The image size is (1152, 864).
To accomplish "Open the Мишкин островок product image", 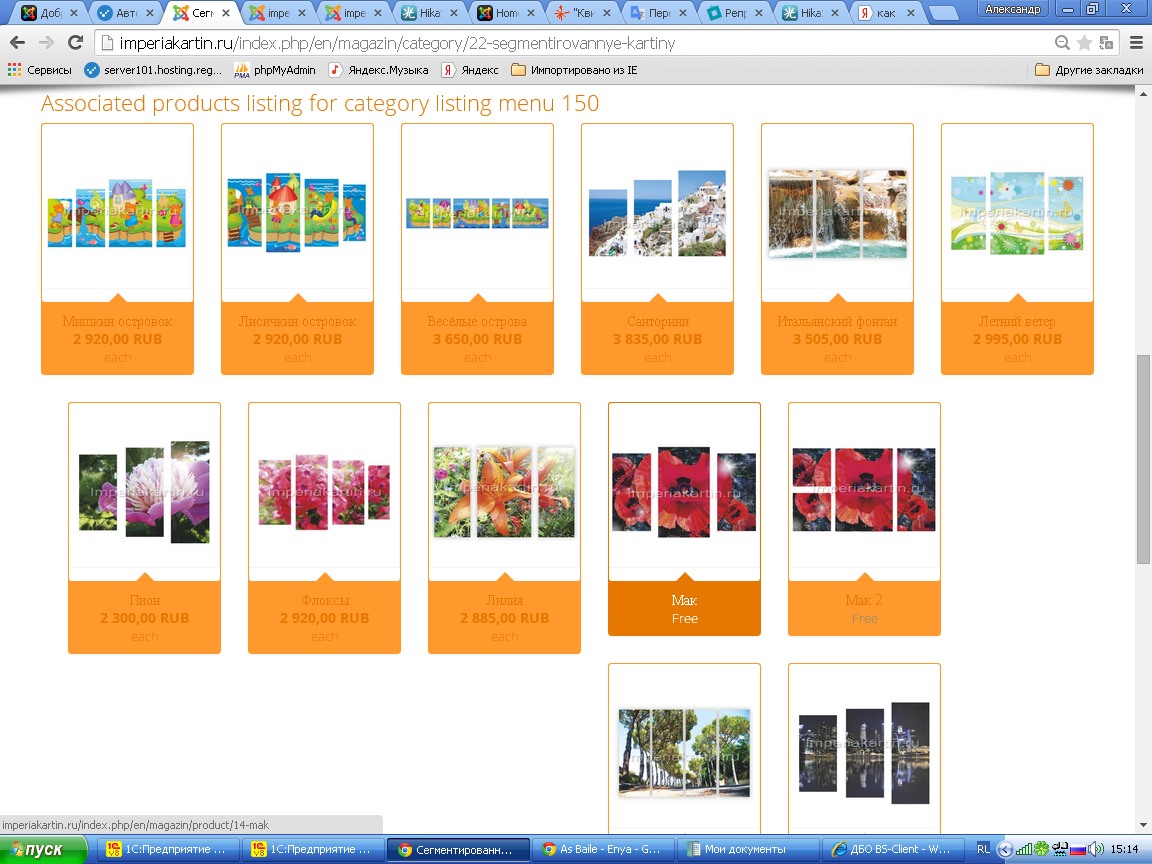I will (118, 213).
